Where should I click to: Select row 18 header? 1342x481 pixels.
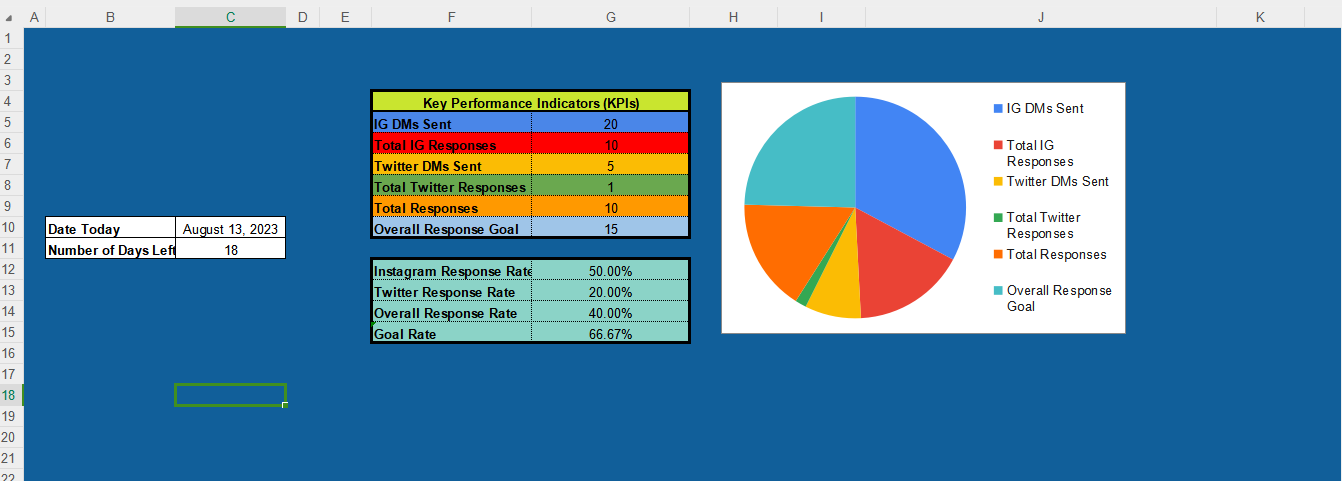tap(11, 395)
